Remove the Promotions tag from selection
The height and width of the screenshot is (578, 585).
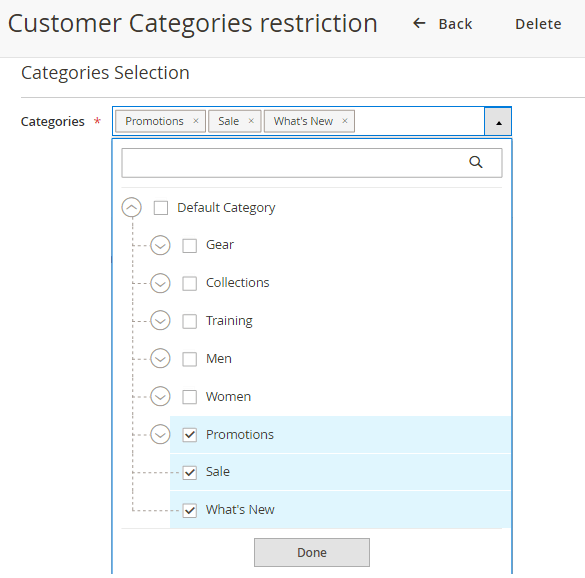pyautogui.click(x=195, y=121)
